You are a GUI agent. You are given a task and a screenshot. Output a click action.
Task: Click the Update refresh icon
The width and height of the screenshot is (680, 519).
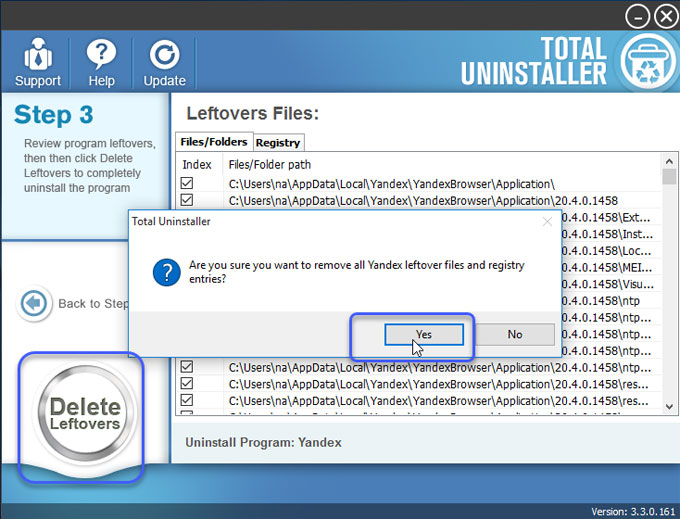click(164, 62)
